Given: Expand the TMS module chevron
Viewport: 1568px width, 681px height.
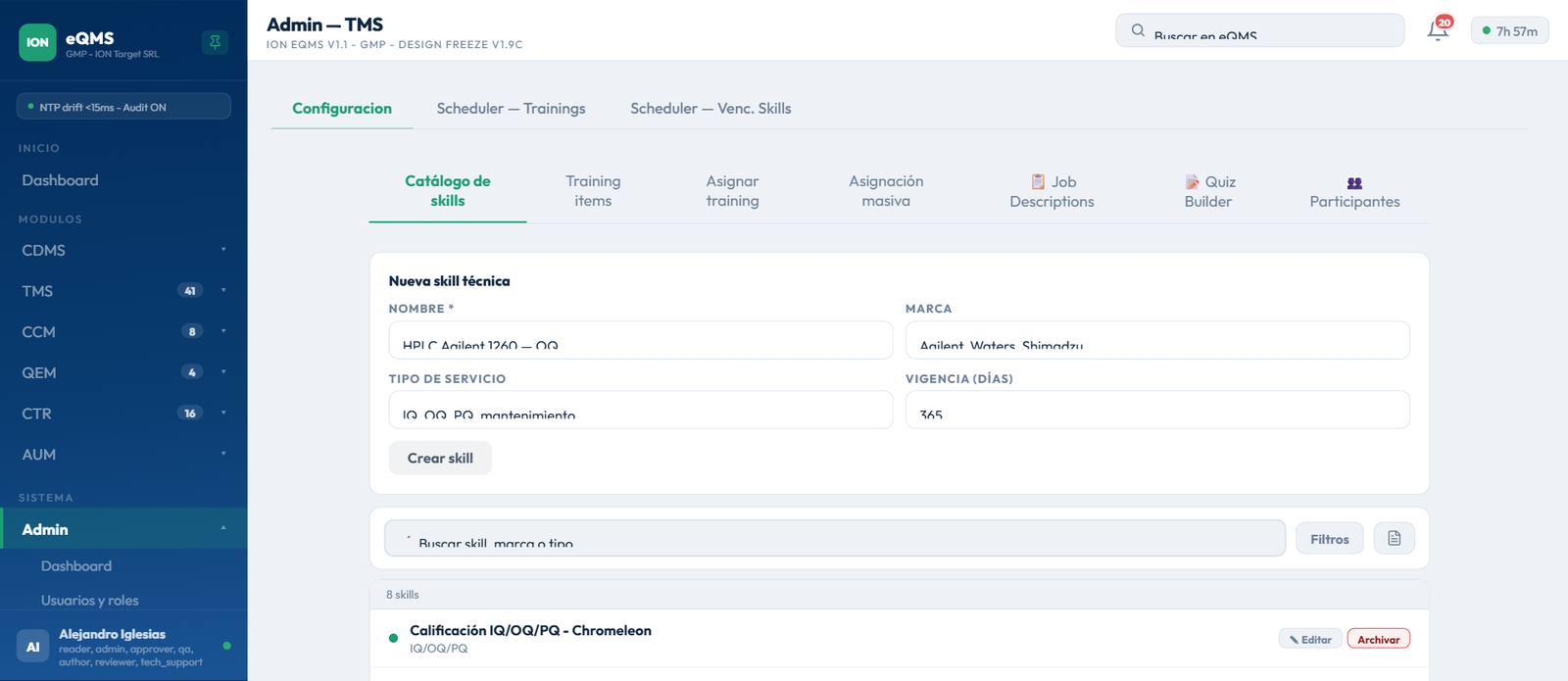Looking at the screenshot, I should [x=223, y=291].
